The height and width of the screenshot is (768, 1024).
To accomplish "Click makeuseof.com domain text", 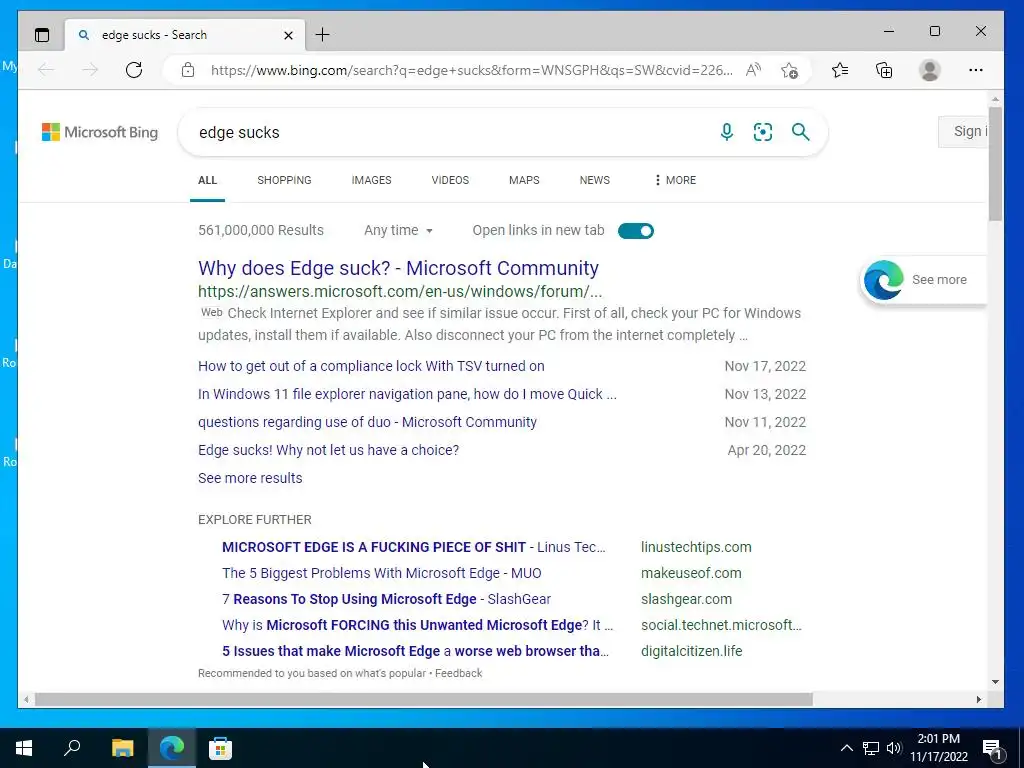I will [691, 573].
